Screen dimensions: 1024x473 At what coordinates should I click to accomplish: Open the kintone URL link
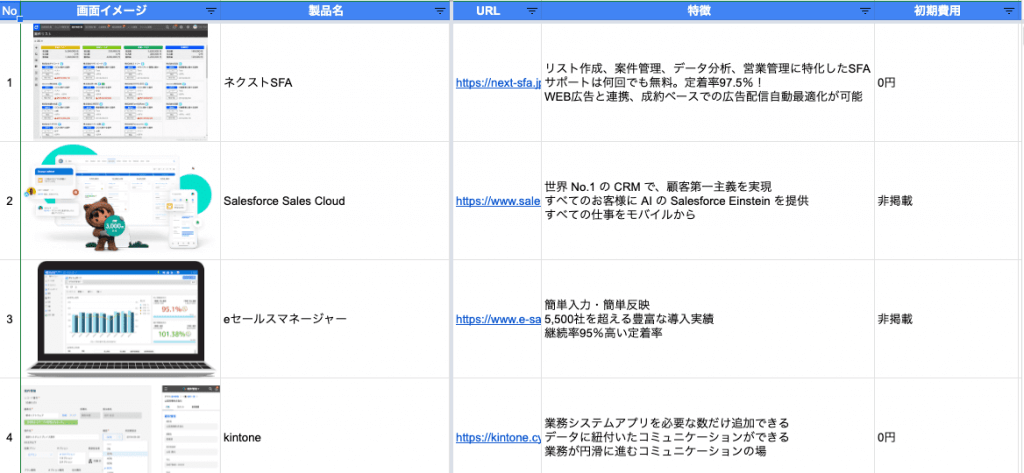point(498,437)
